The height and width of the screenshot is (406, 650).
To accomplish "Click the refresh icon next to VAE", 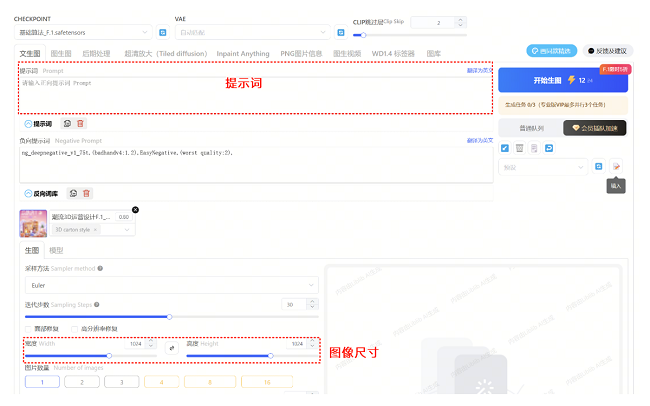I will click(x=340, y=32).
